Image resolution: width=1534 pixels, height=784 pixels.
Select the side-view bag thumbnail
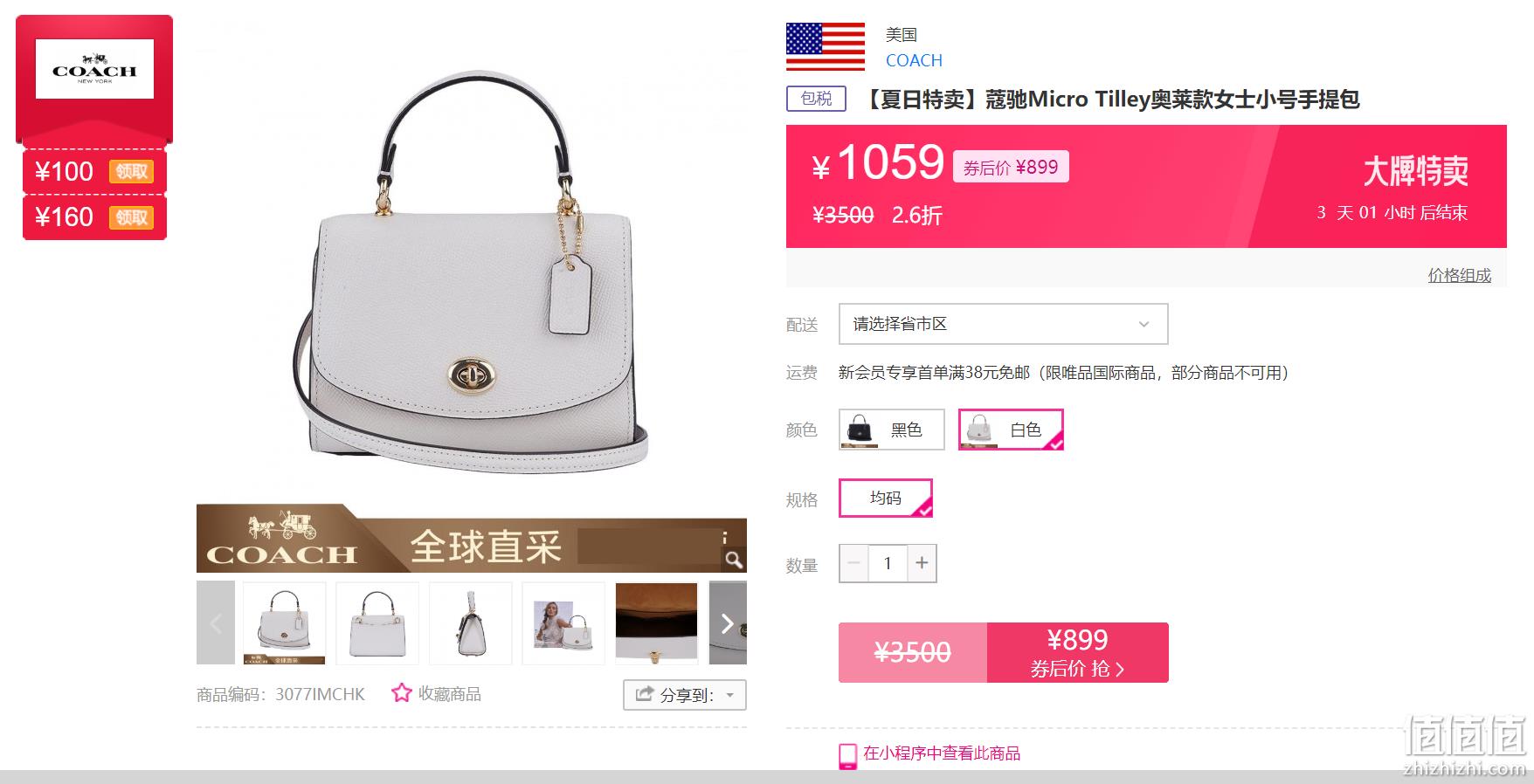tap(471, 623)
